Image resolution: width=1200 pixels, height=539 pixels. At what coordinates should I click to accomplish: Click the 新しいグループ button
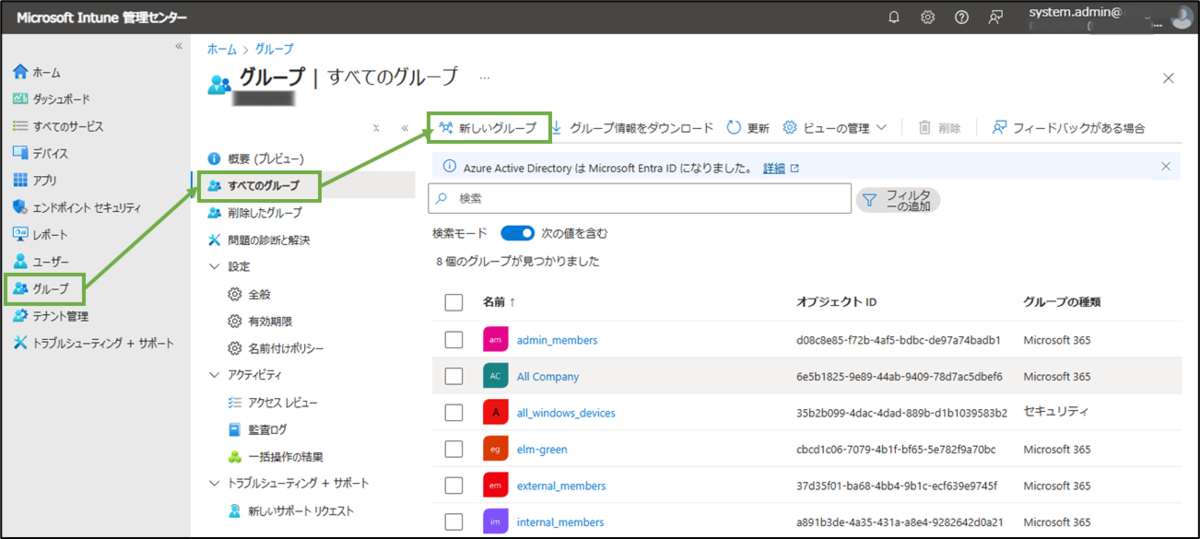pyautogui.click(x=488, y=128)
